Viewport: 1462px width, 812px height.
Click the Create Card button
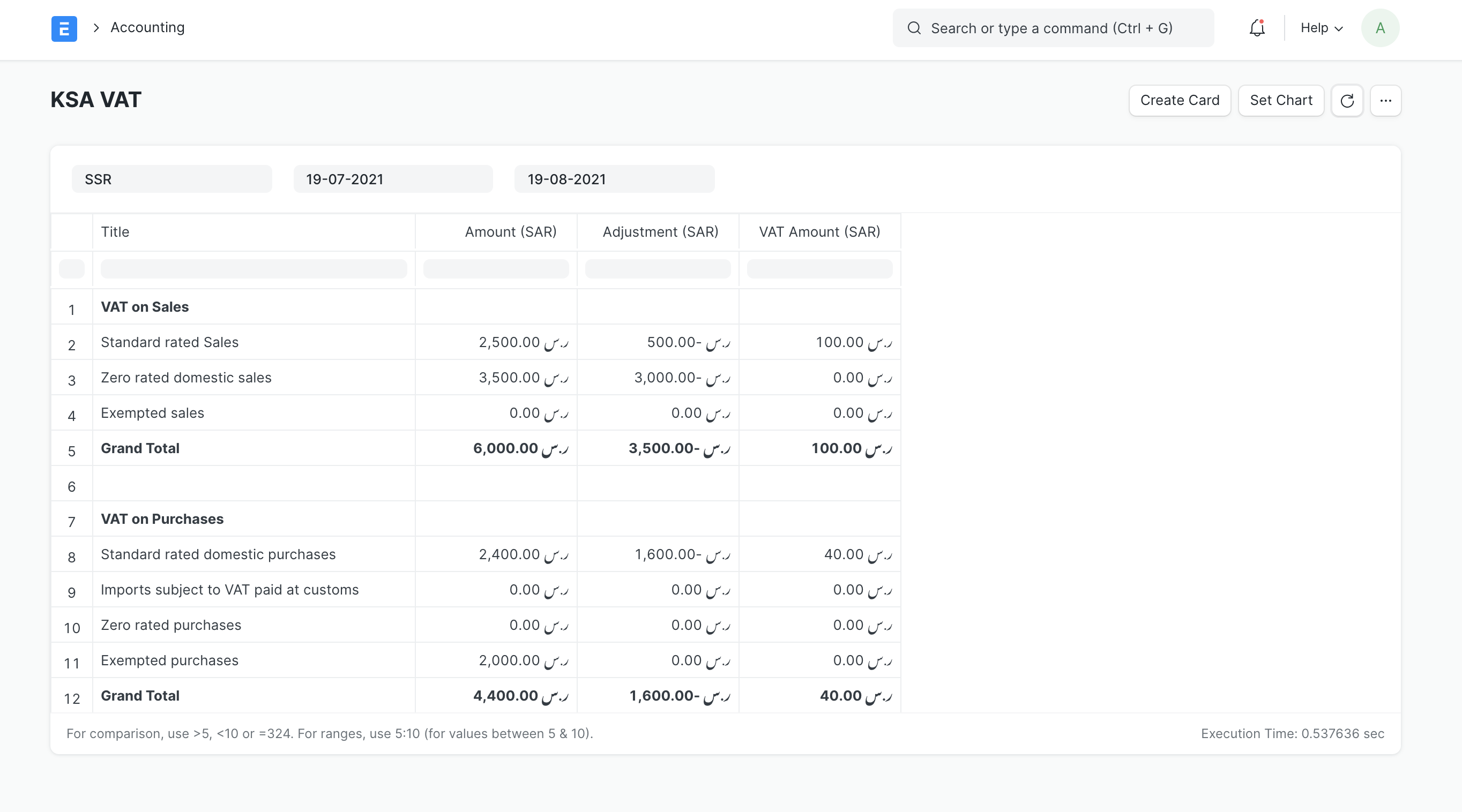(x=1180, y=101)
